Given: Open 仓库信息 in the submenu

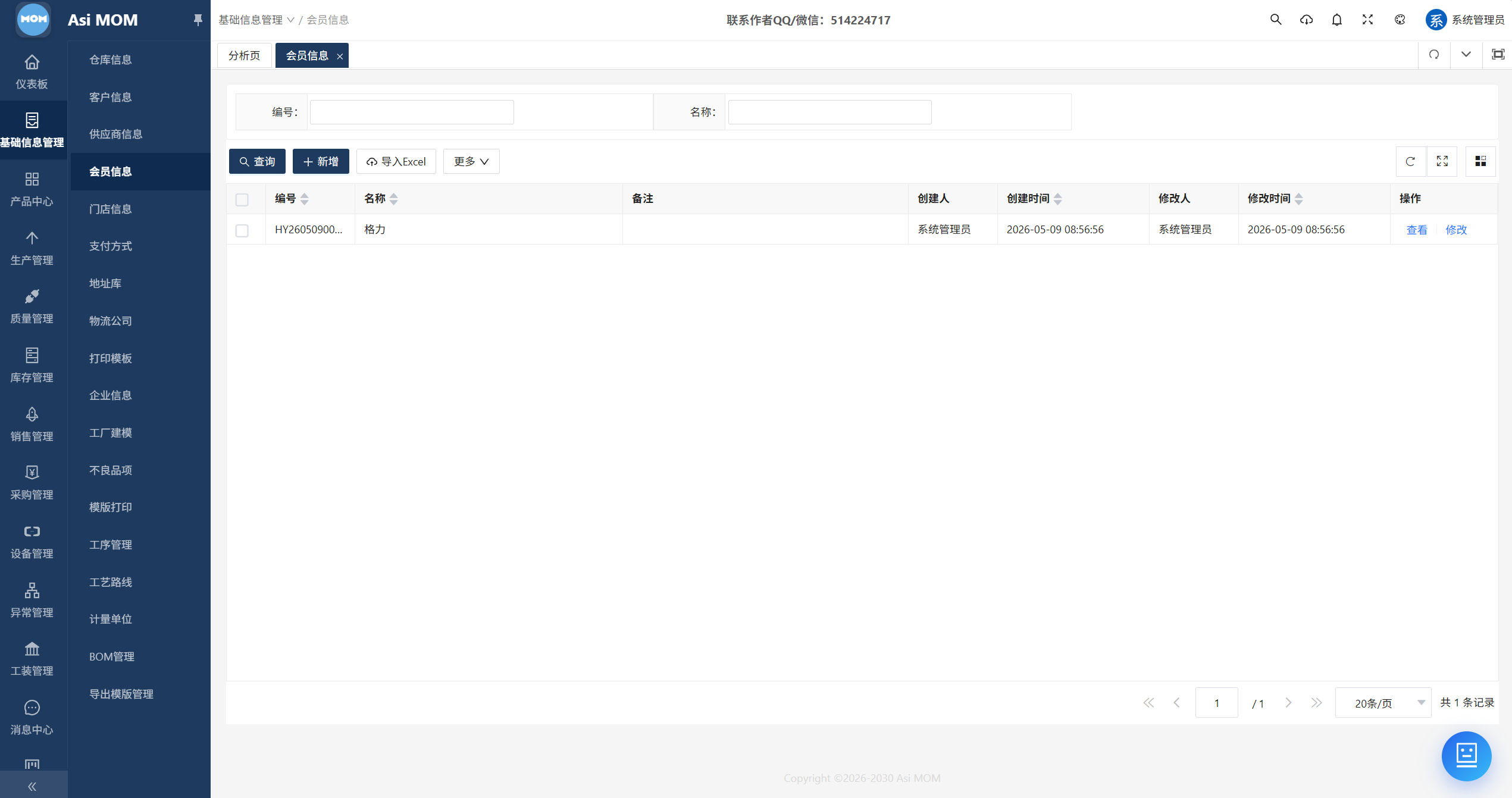Looking at the screenshot, I should (111, 60).
